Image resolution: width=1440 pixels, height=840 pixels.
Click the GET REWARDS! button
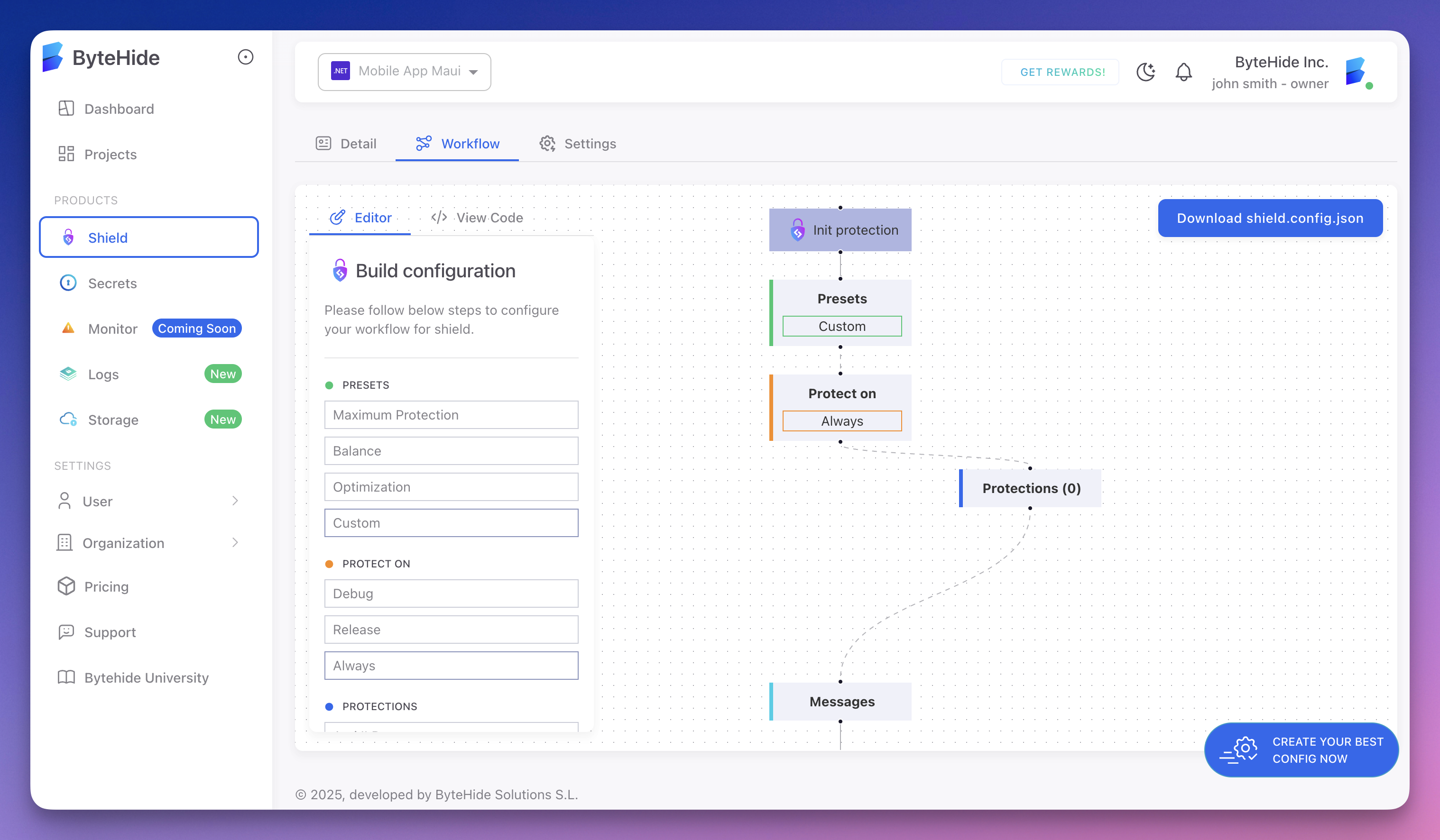(1060, 72)
